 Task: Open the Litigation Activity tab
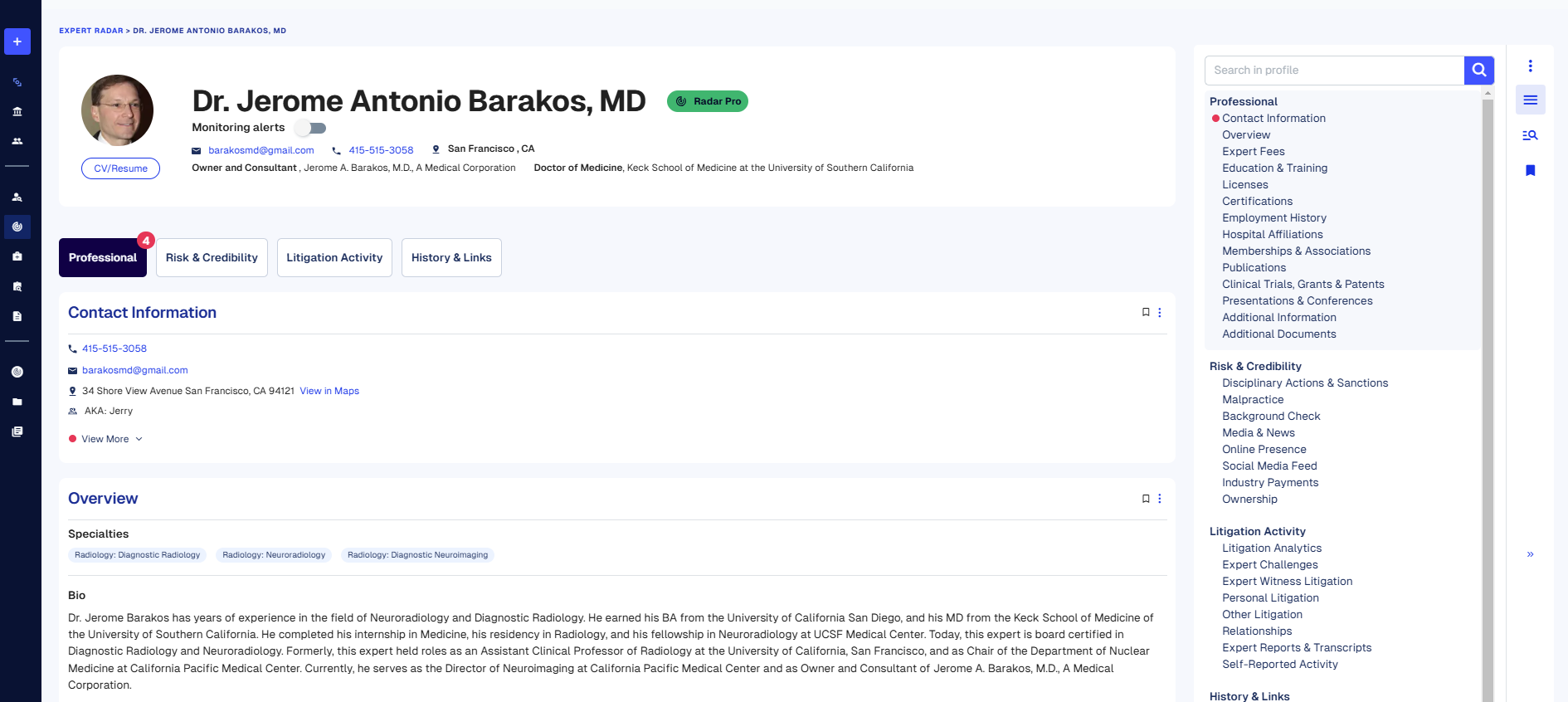[334, 258]
